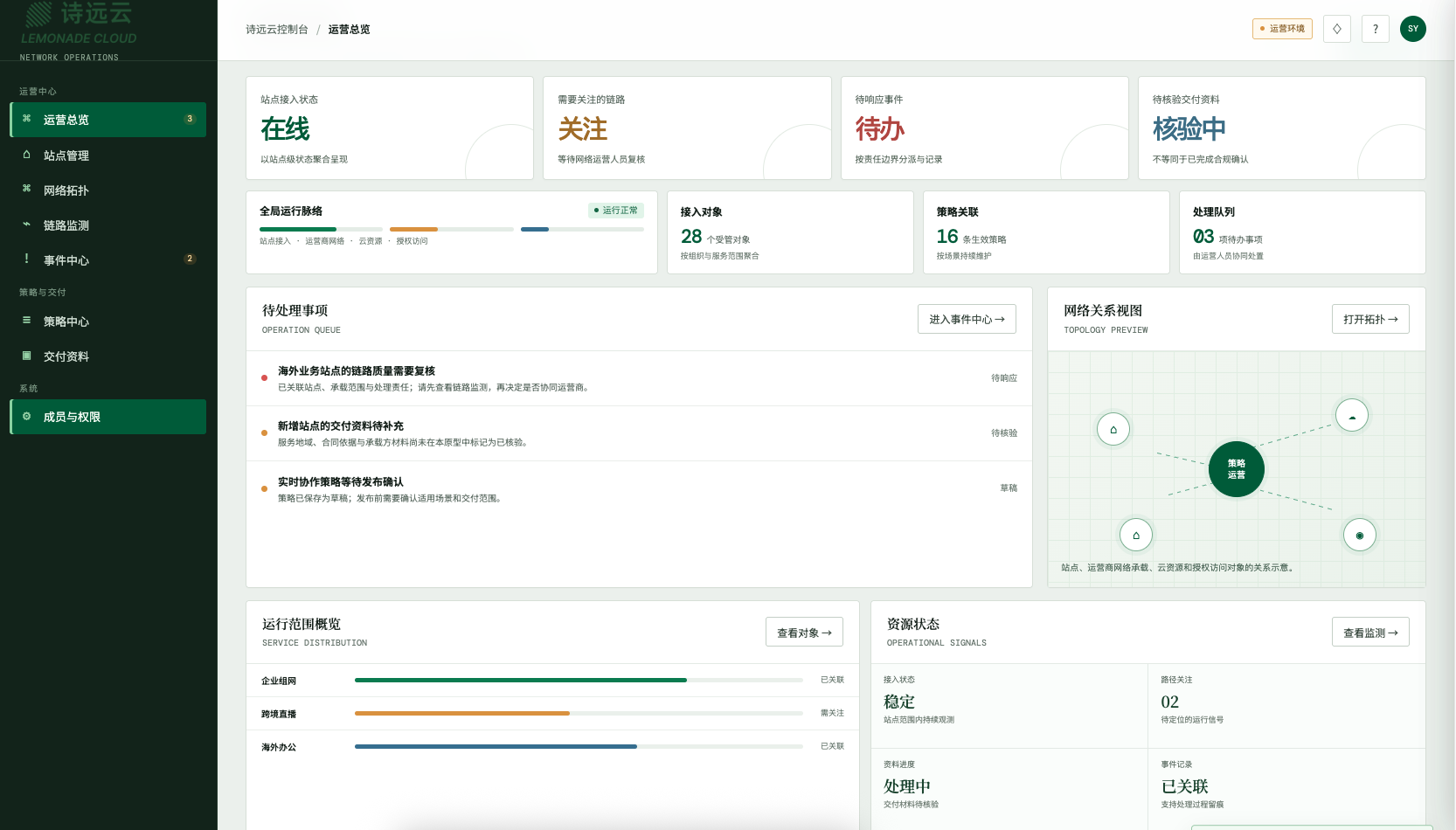Click the 企业组网 progress bar

click(579, 680)
